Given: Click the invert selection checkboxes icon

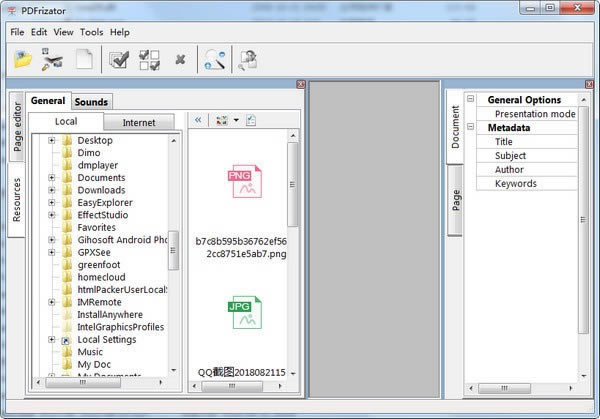Looking at the screenshot, I should point(149,60).
